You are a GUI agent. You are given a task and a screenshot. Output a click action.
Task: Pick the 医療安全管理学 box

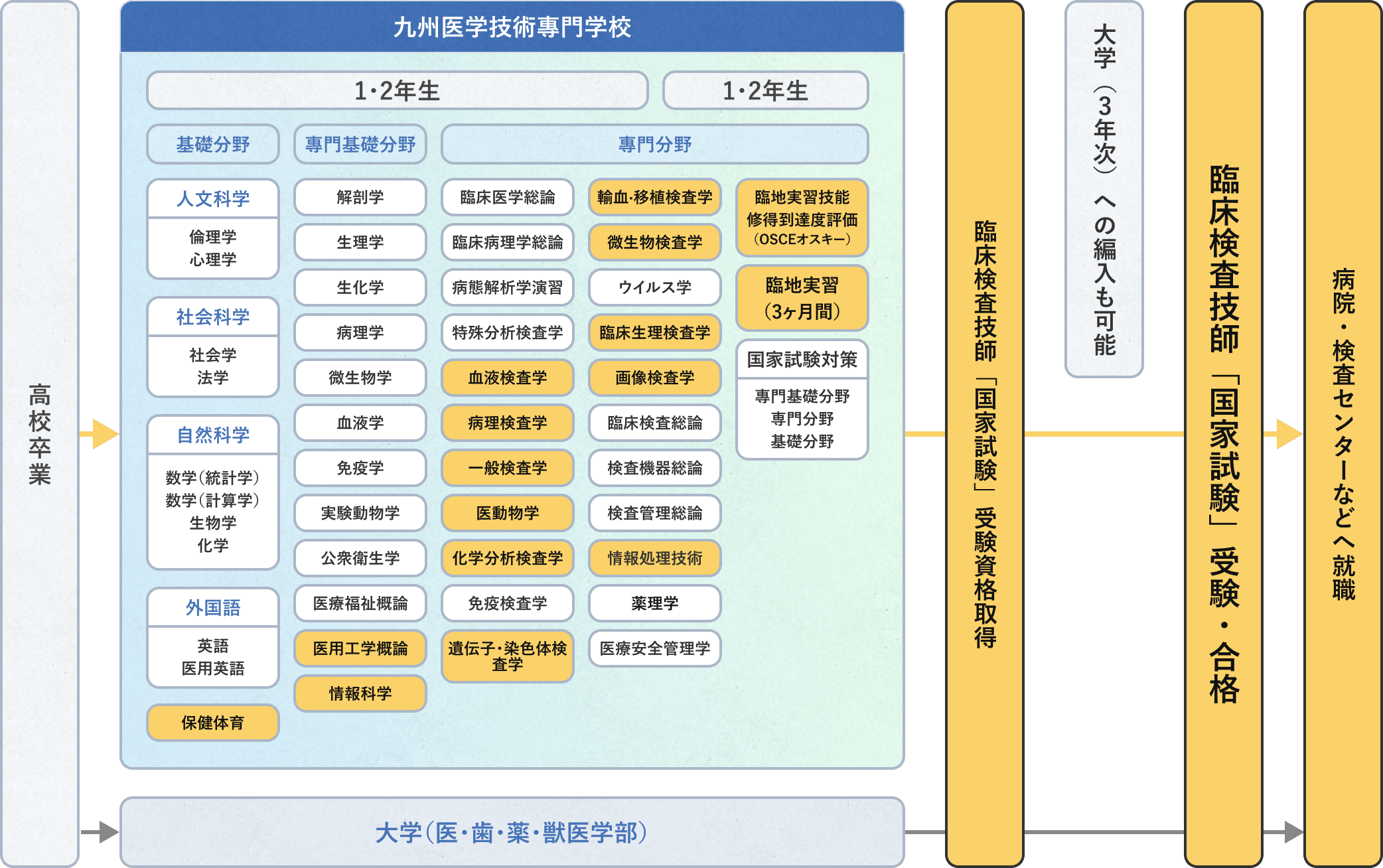click(655, 648)
